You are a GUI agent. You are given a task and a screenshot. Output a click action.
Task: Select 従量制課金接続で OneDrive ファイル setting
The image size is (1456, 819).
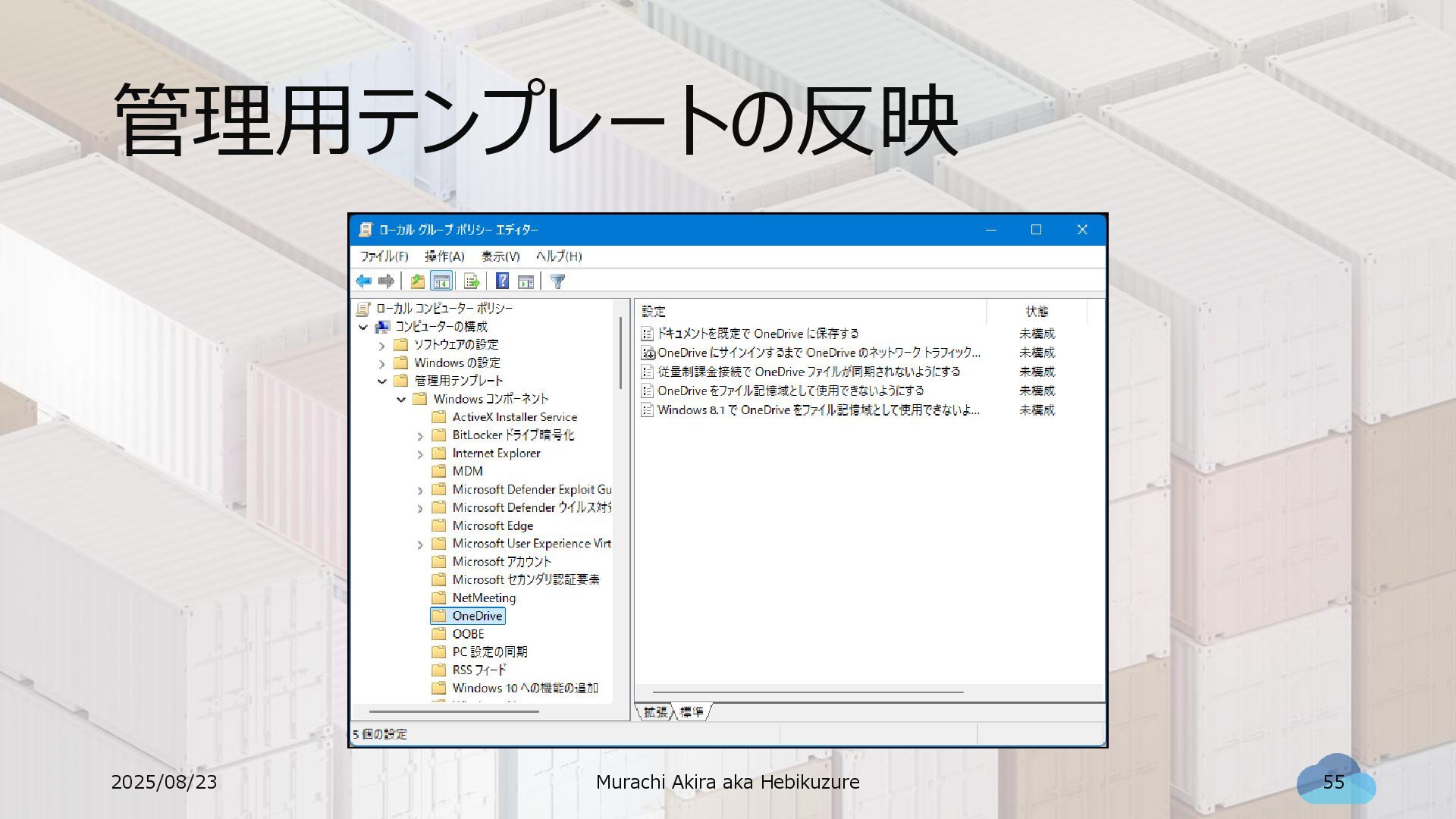point(808,372)
